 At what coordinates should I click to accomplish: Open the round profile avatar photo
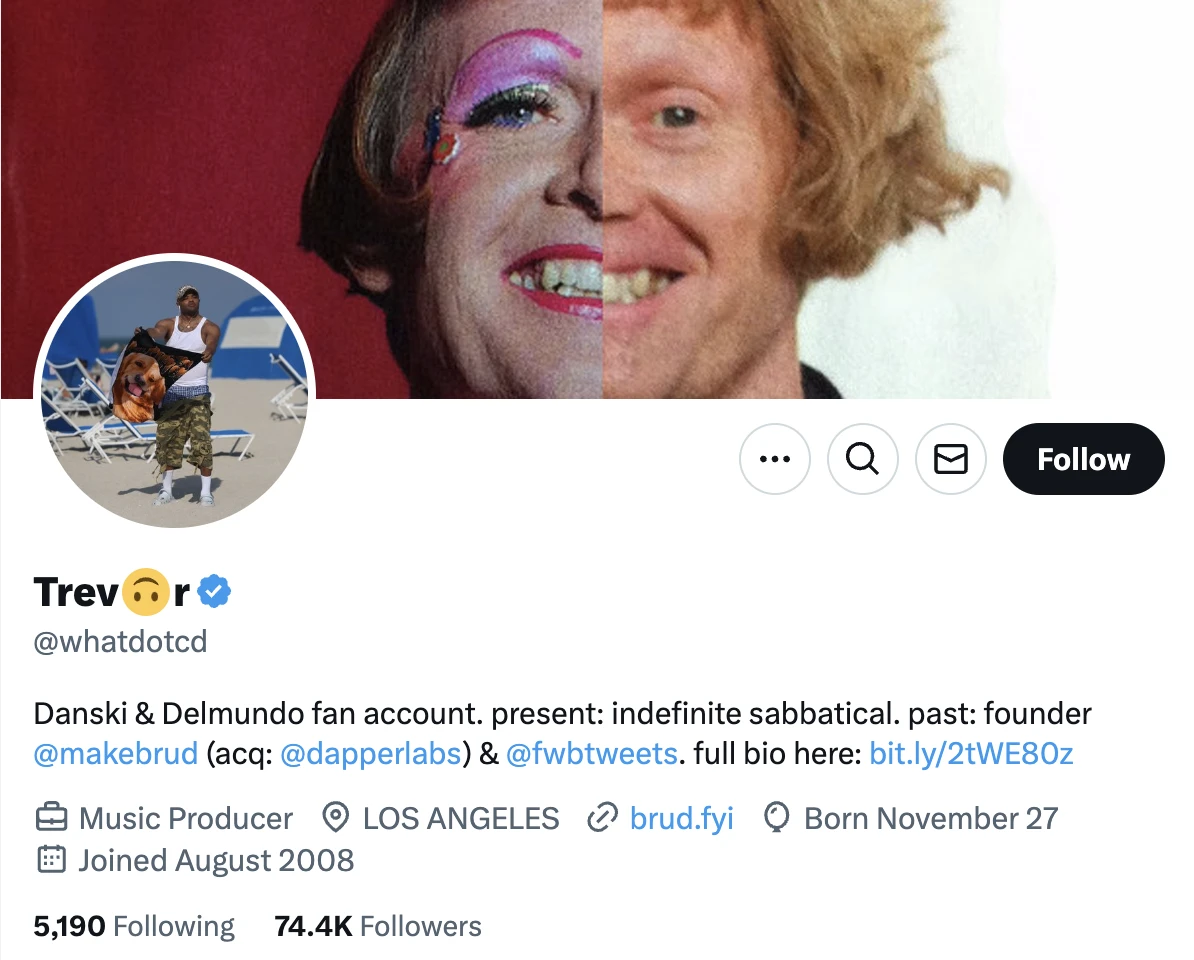point(175,393)
